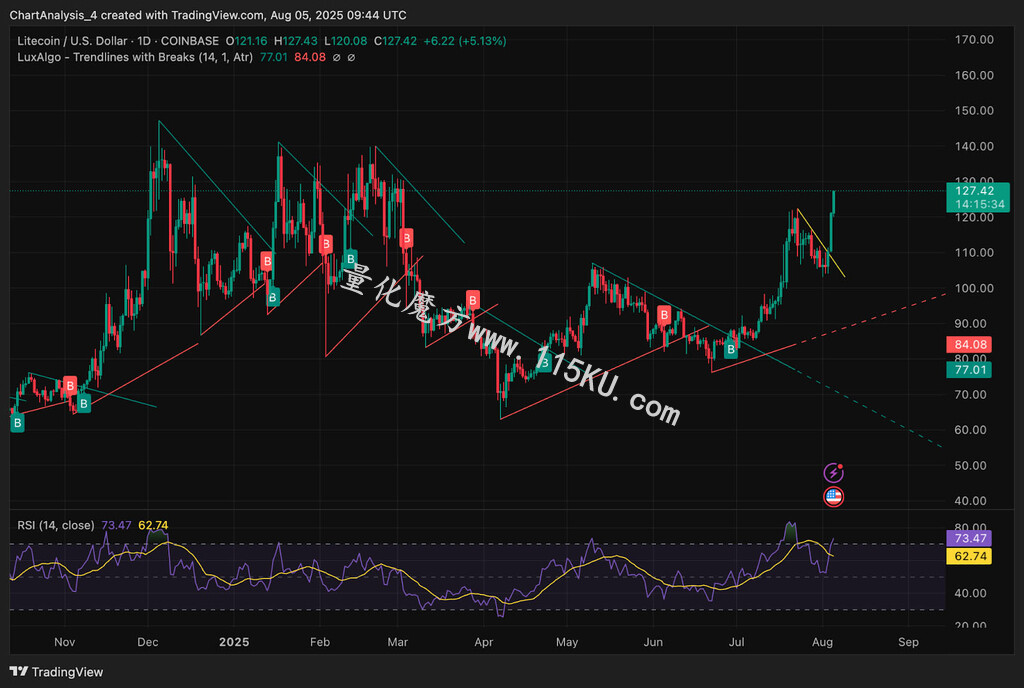Click the +6.22 (+5.13%) change value
Viewport: 1024px width, 688px height.
pyautogui.click(x=464, y=41)
